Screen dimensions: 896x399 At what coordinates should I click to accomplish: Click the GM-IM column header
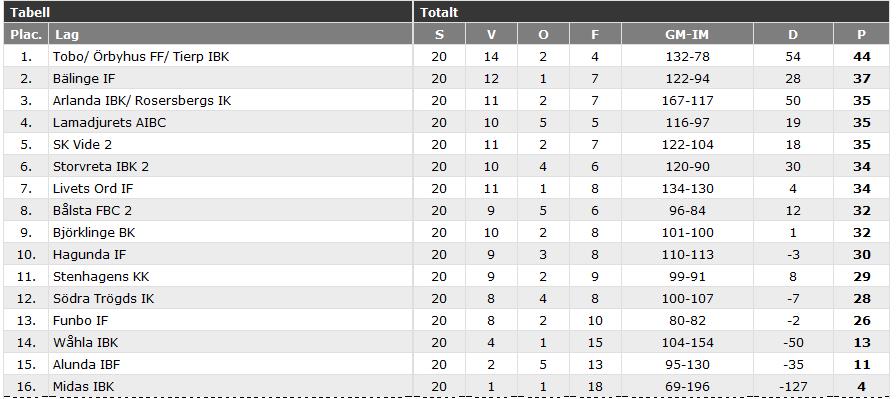(x=687, y=34)
